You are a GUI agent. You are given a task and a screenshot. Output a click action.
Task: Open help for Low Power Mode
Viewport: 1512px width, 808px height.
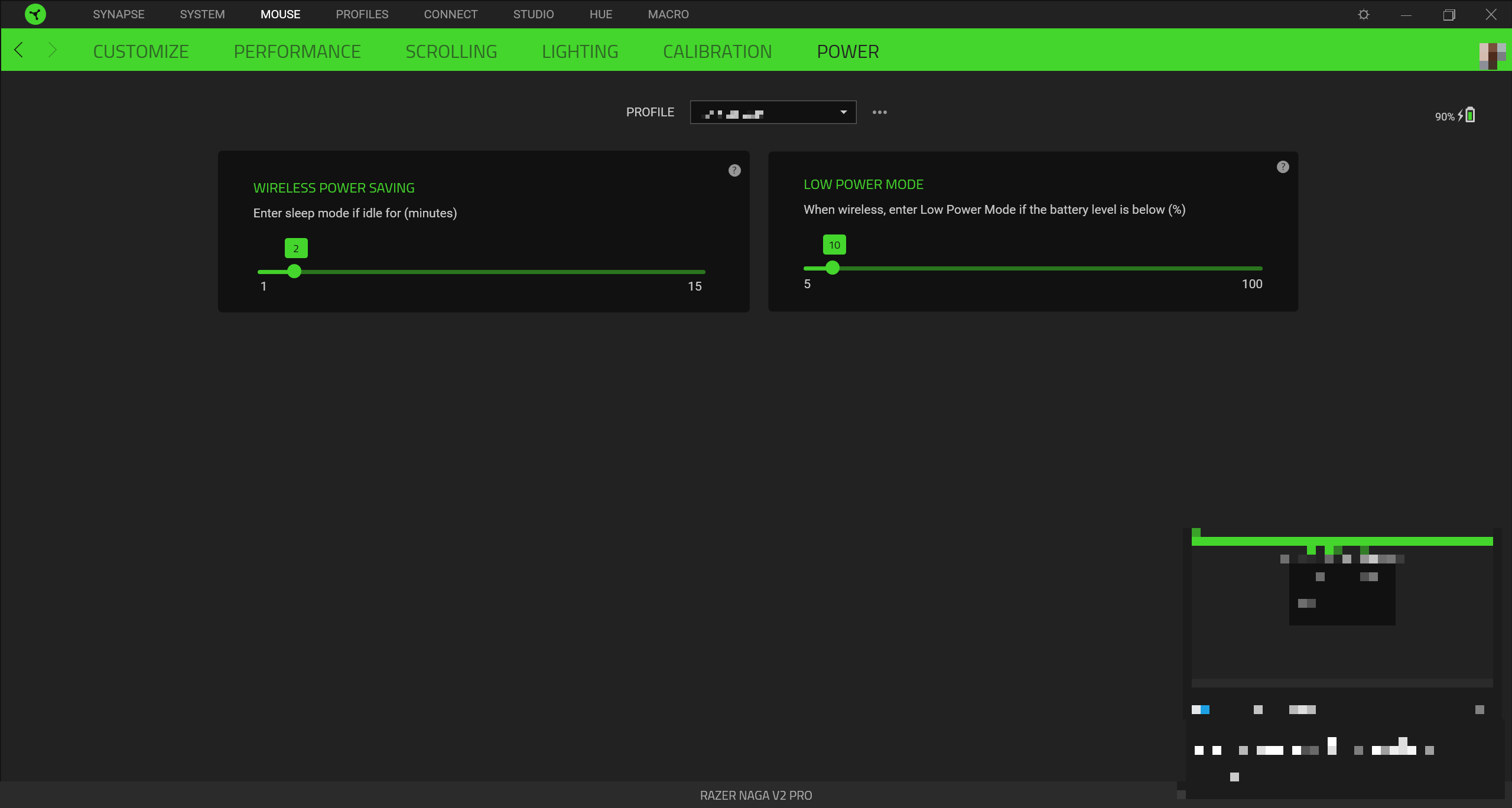1283,166
